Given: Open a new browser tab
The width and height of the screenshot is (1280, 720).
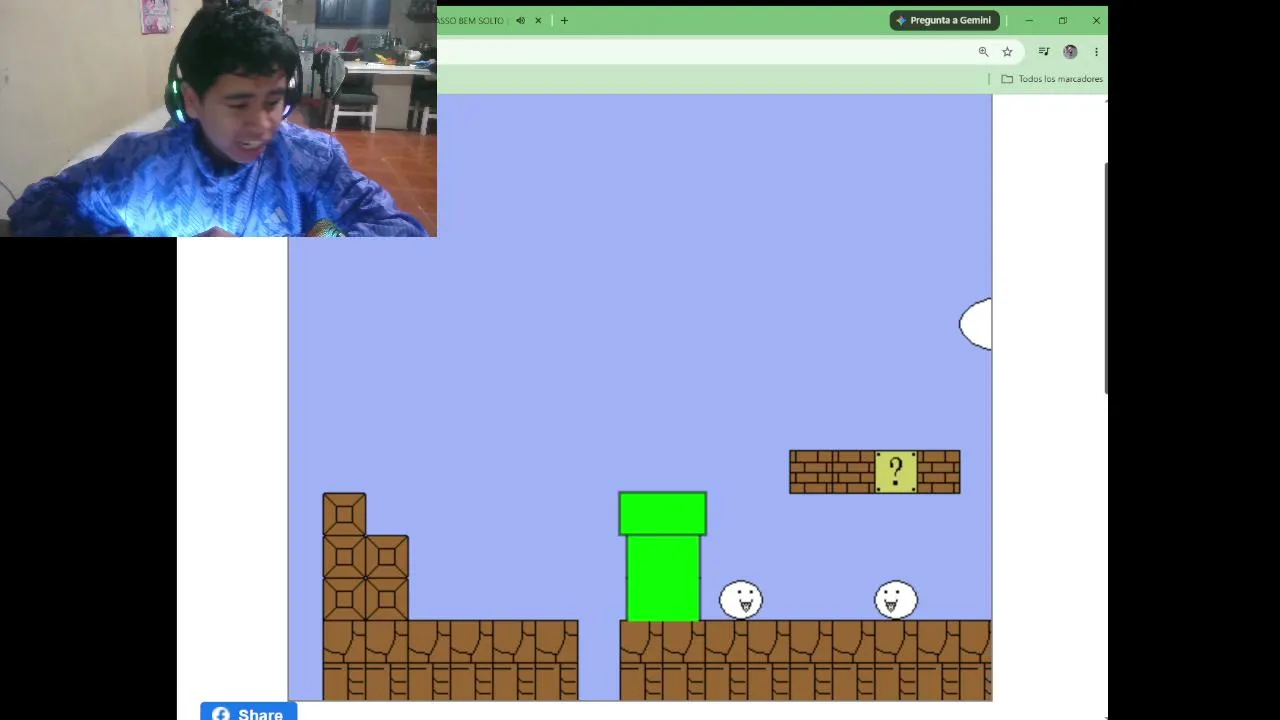Looking at the screenshot, I should pos(564,20).
